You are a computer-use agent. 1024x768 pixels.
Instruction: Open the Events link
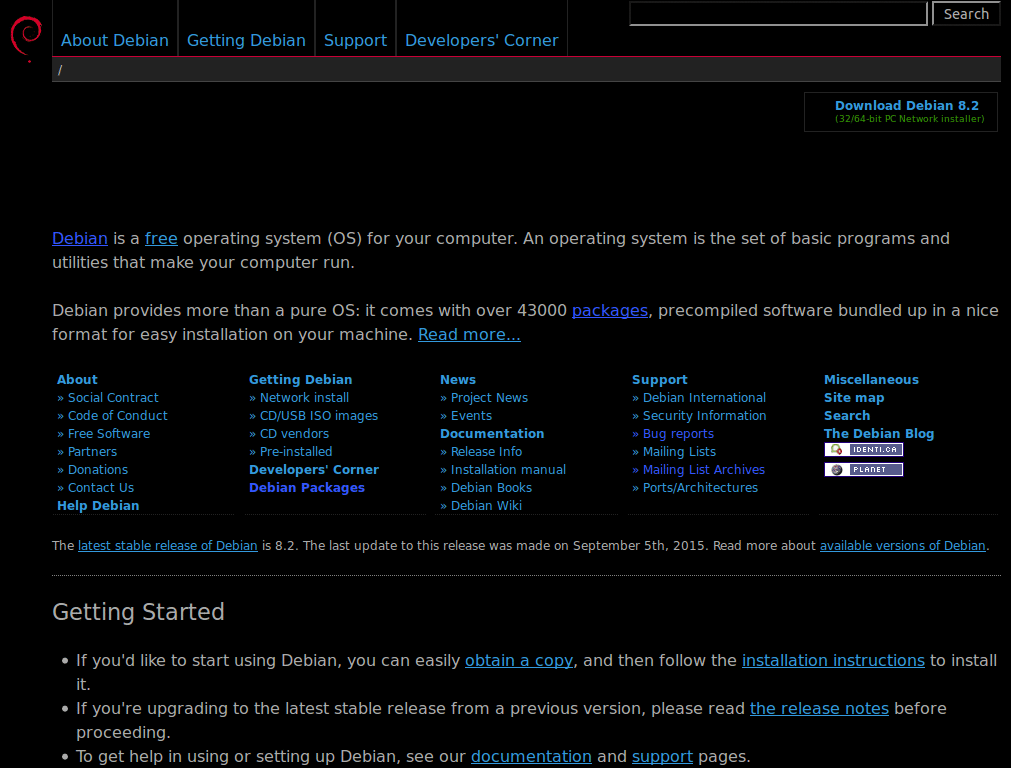pos(471,415)
